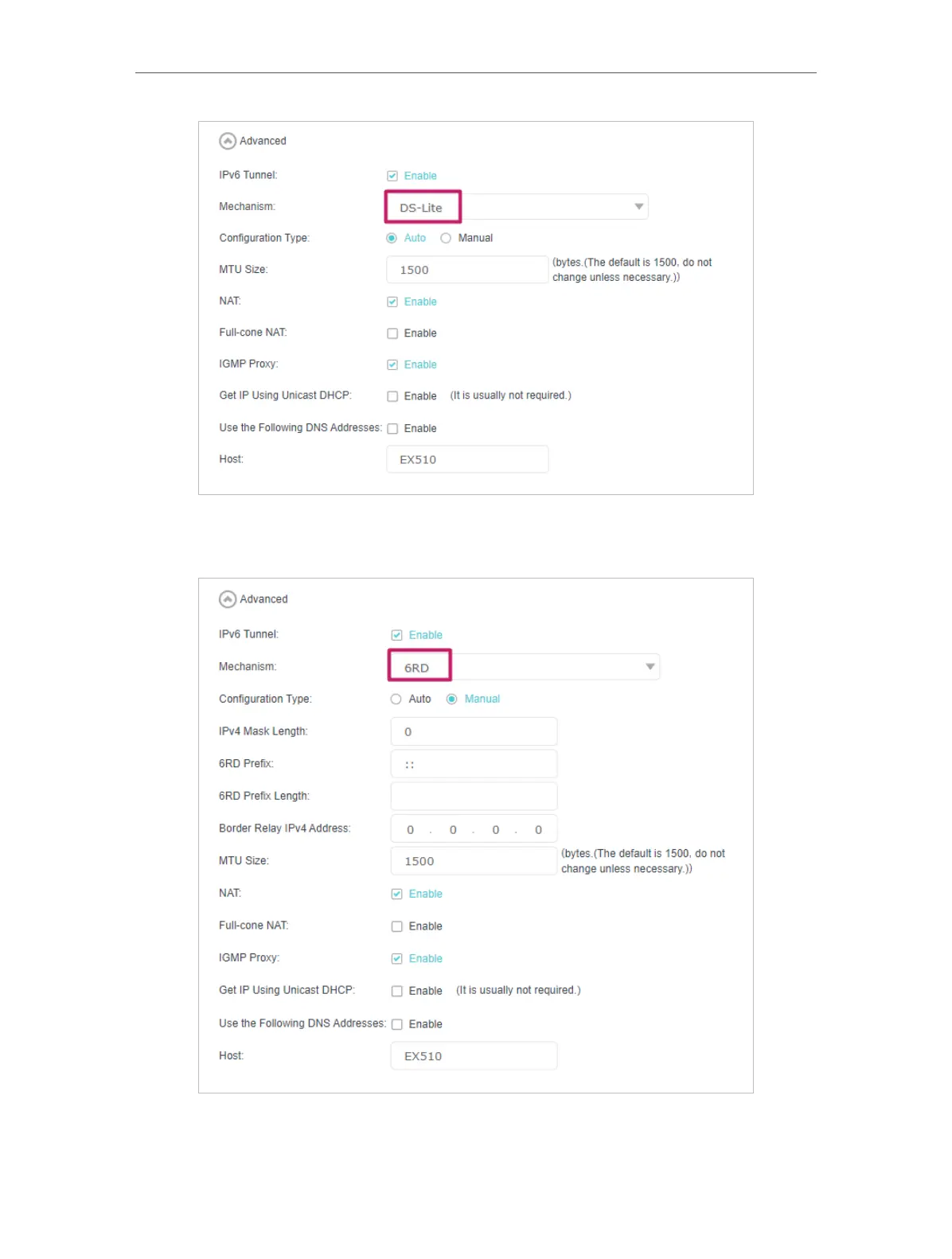Screen dimensions: 952x1259
Task: Enable Use the Following DNS Addresses in 6RD panel
Action: click(397, 1024)
